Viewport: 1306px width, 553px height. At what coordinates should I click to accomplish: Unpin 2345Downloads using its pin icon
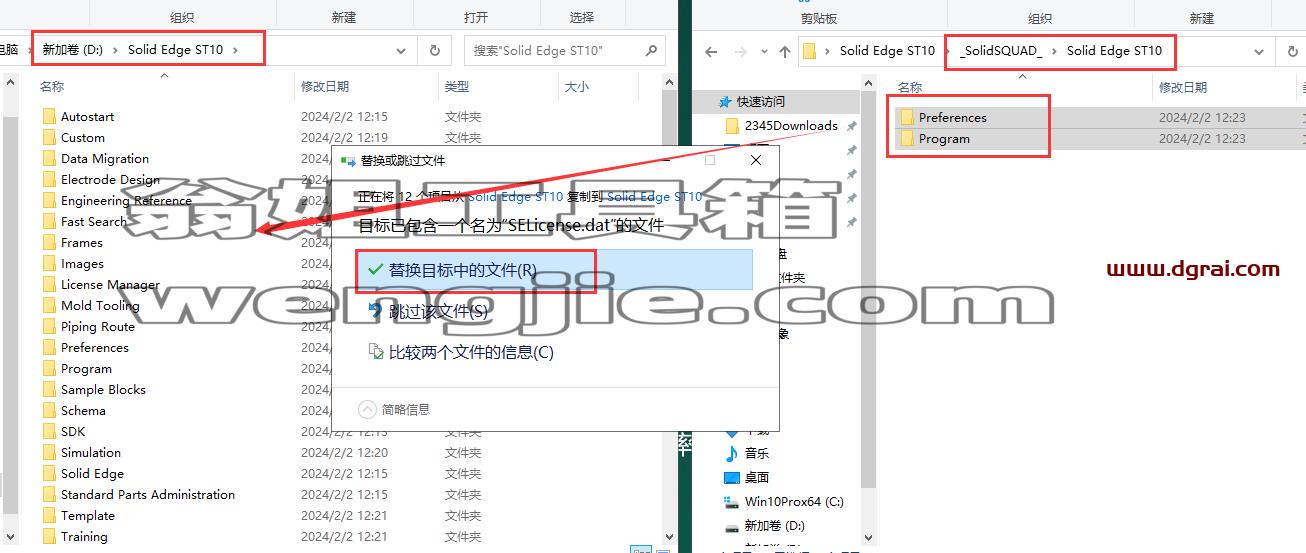tap(851, 126)
